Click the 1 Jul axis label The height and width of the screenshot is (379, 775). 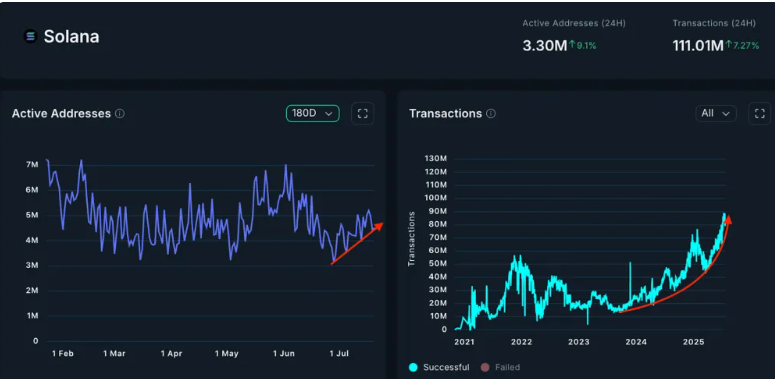point(339,354)
